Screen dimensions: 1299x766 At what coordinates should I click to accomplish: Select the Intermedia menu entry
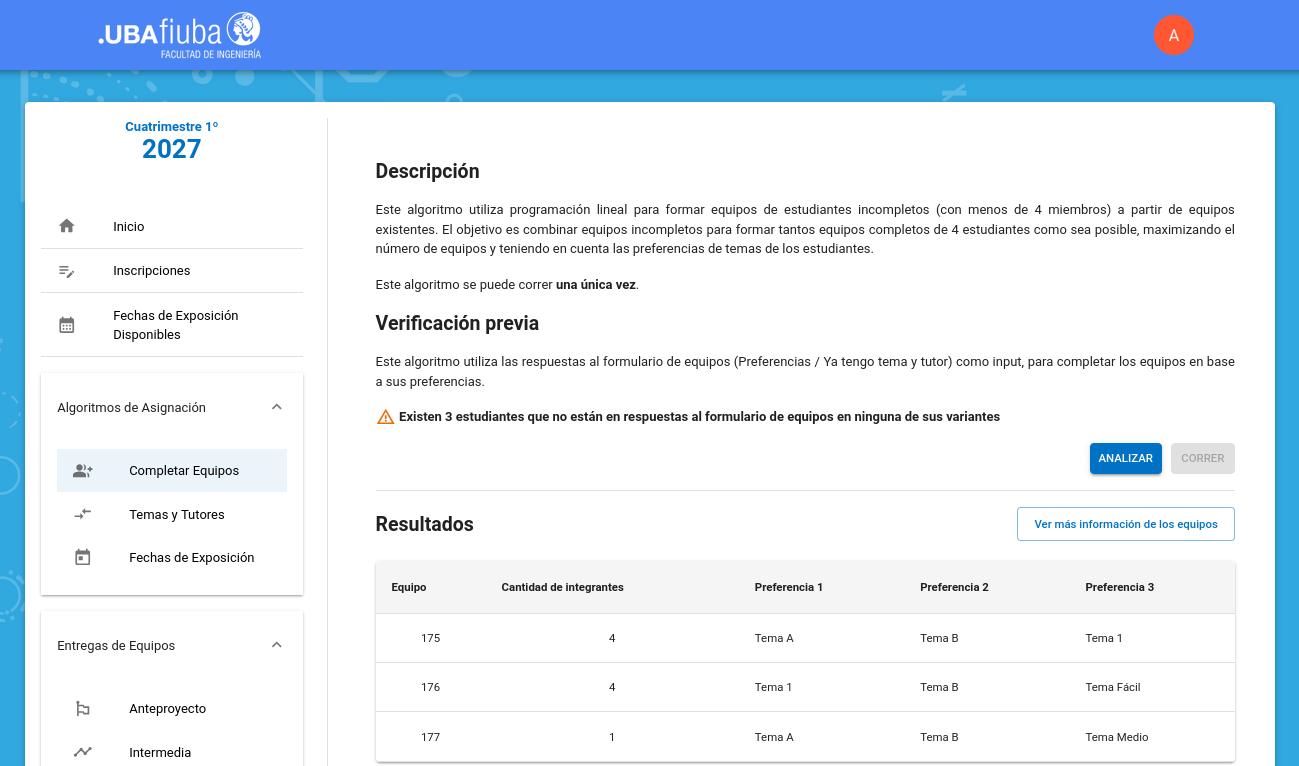160,753
